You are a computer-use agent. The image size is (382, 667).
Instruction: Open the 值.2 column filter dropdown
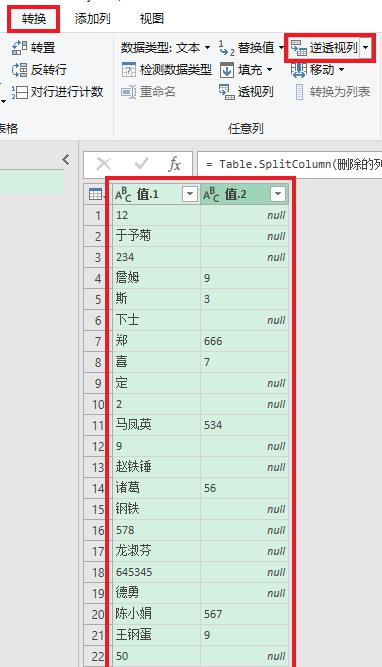(x=278, y=194)
